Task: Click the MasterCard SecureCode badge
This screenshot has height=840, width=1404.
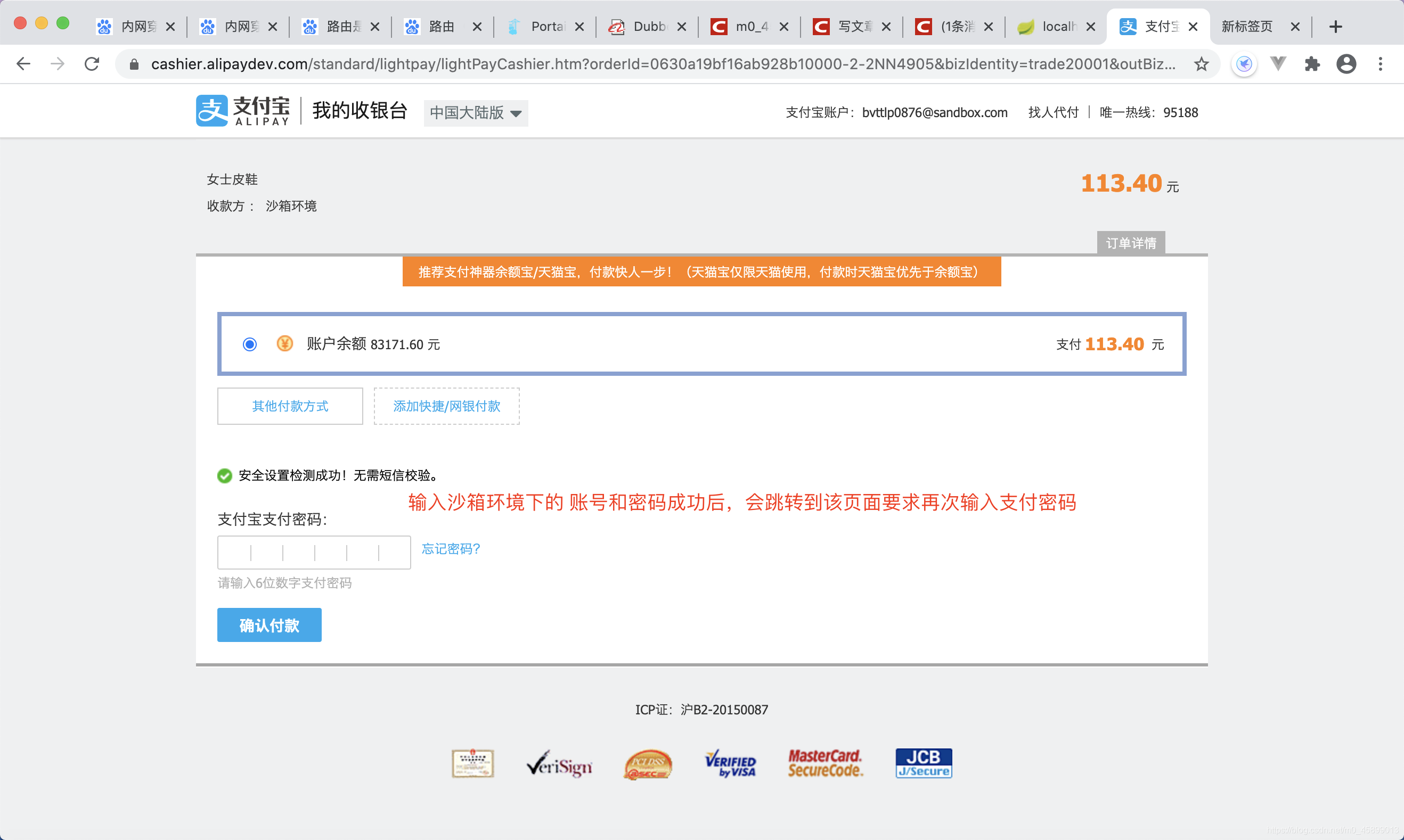Action: (825, 763)
